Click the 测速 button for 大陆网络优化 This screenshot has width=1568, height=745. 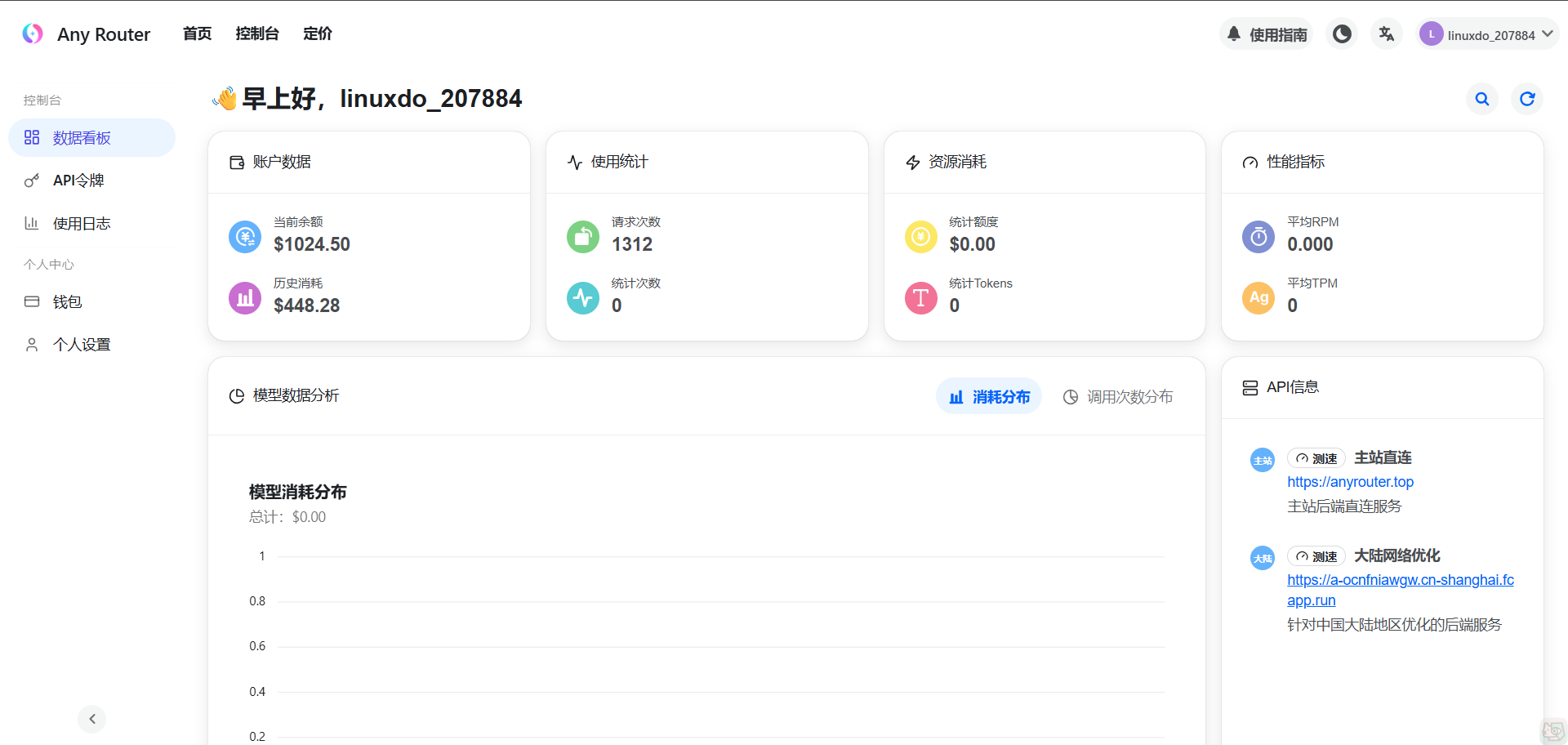pyautogui.click(x=1316, y=556)
